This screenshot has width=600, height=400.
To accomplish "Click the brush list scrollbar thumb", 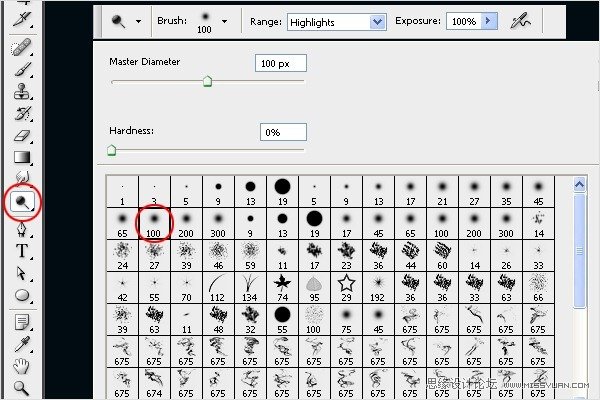I will 579,251.
